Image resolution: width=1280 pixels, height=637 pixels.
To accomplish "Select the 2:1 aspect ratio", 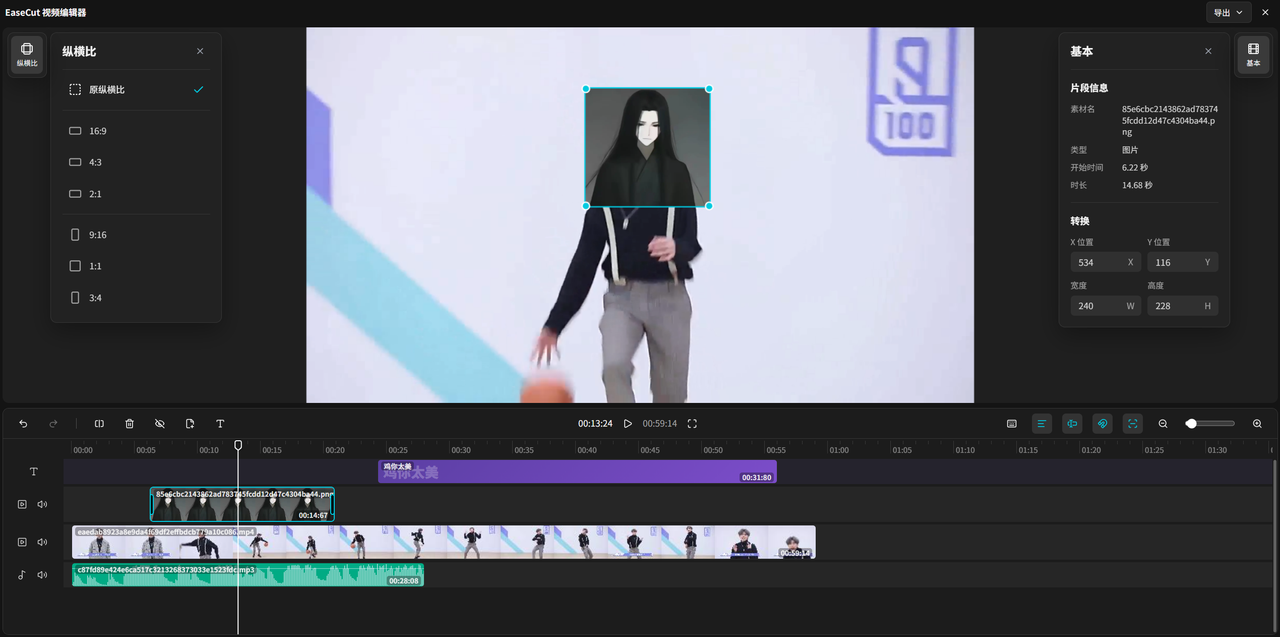I will point(136,194).
